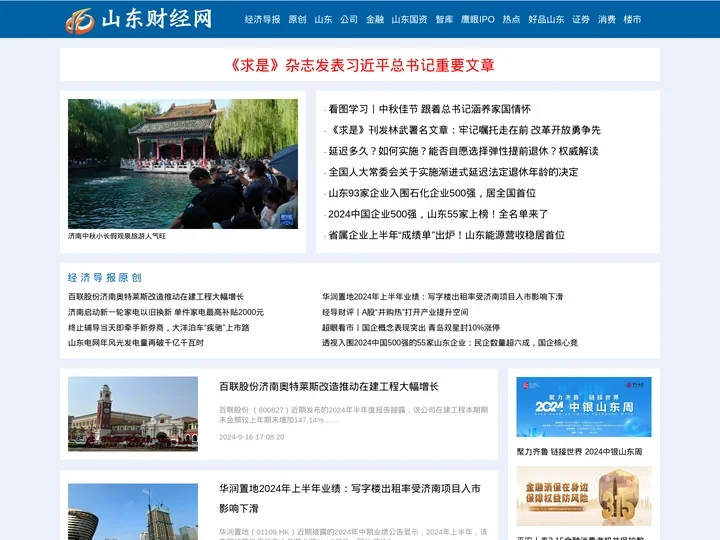This screenshot has height=540, width=720.
Task: Open 透视入围2024中国500强的55家山东企业 article
Action: (450, 343)
